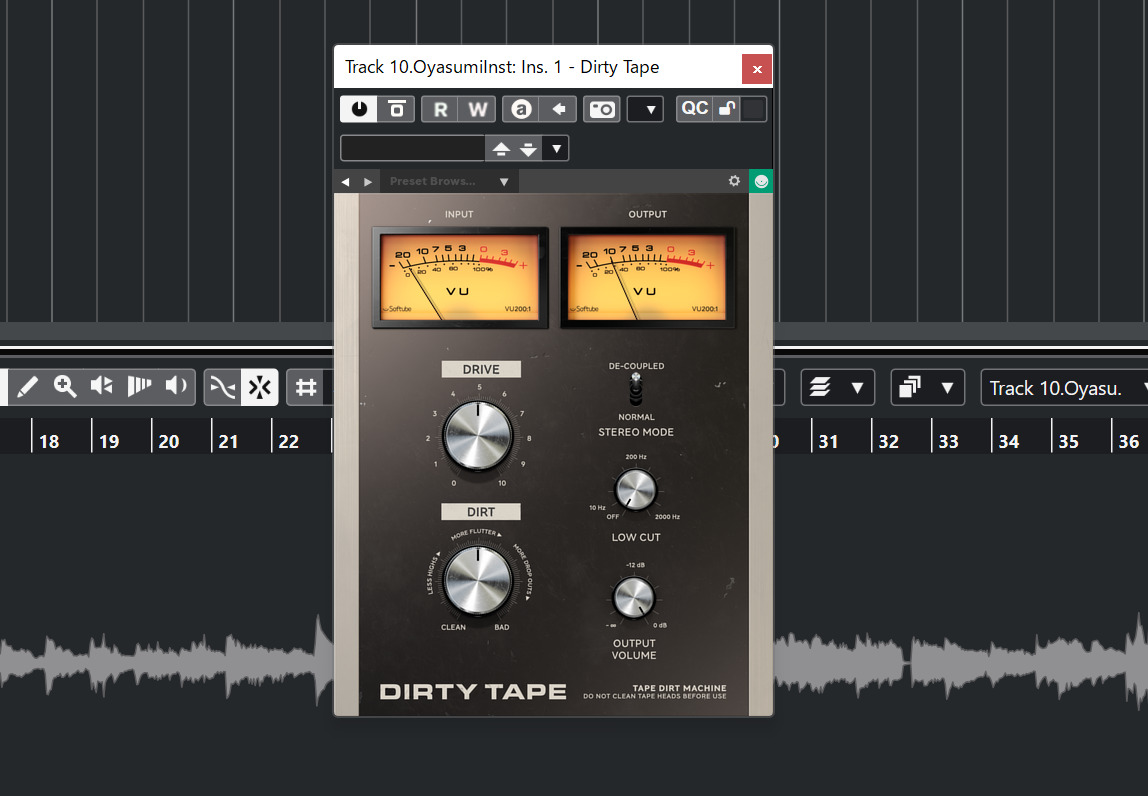Load the previous program with the up arrow

tap(501, 149)
